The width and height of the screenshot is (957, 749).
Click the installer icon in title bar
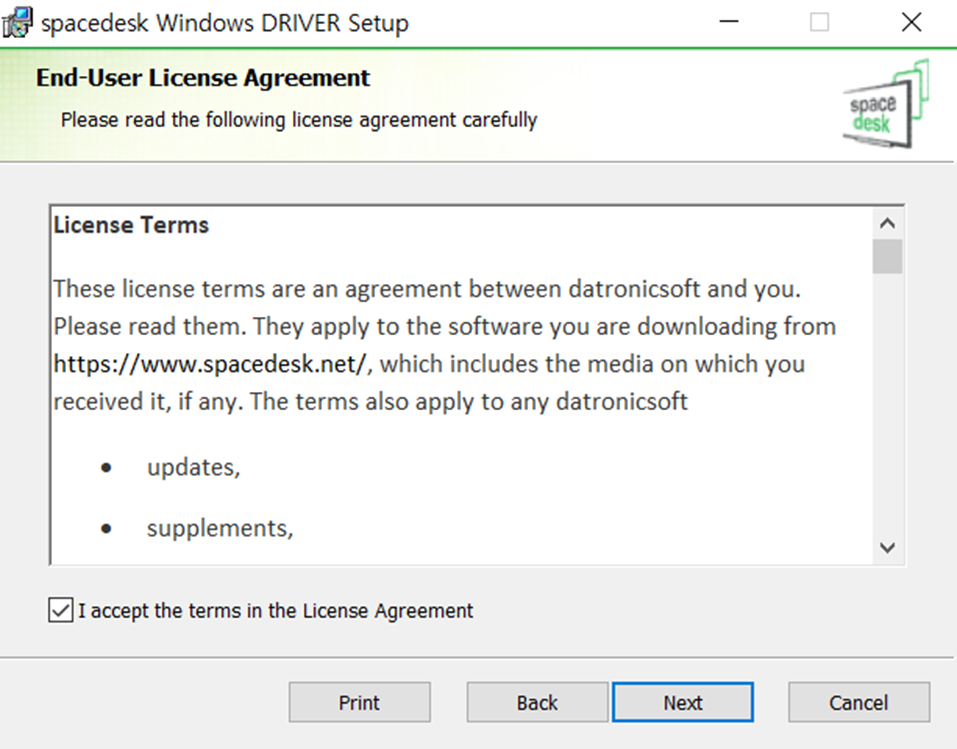coord(17,23)
